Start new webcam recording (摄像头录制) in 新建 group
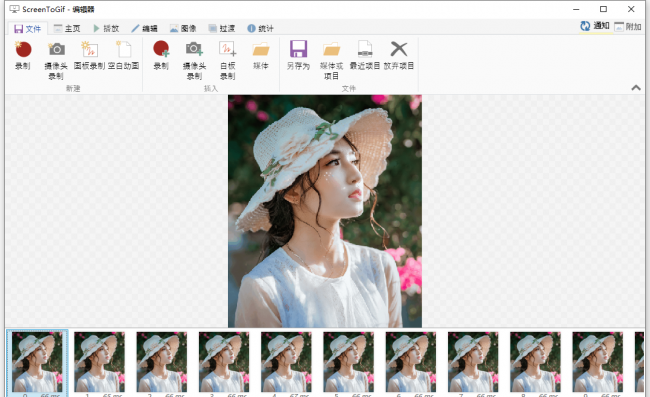Screen dimensions: 650x397 [56, 61]
